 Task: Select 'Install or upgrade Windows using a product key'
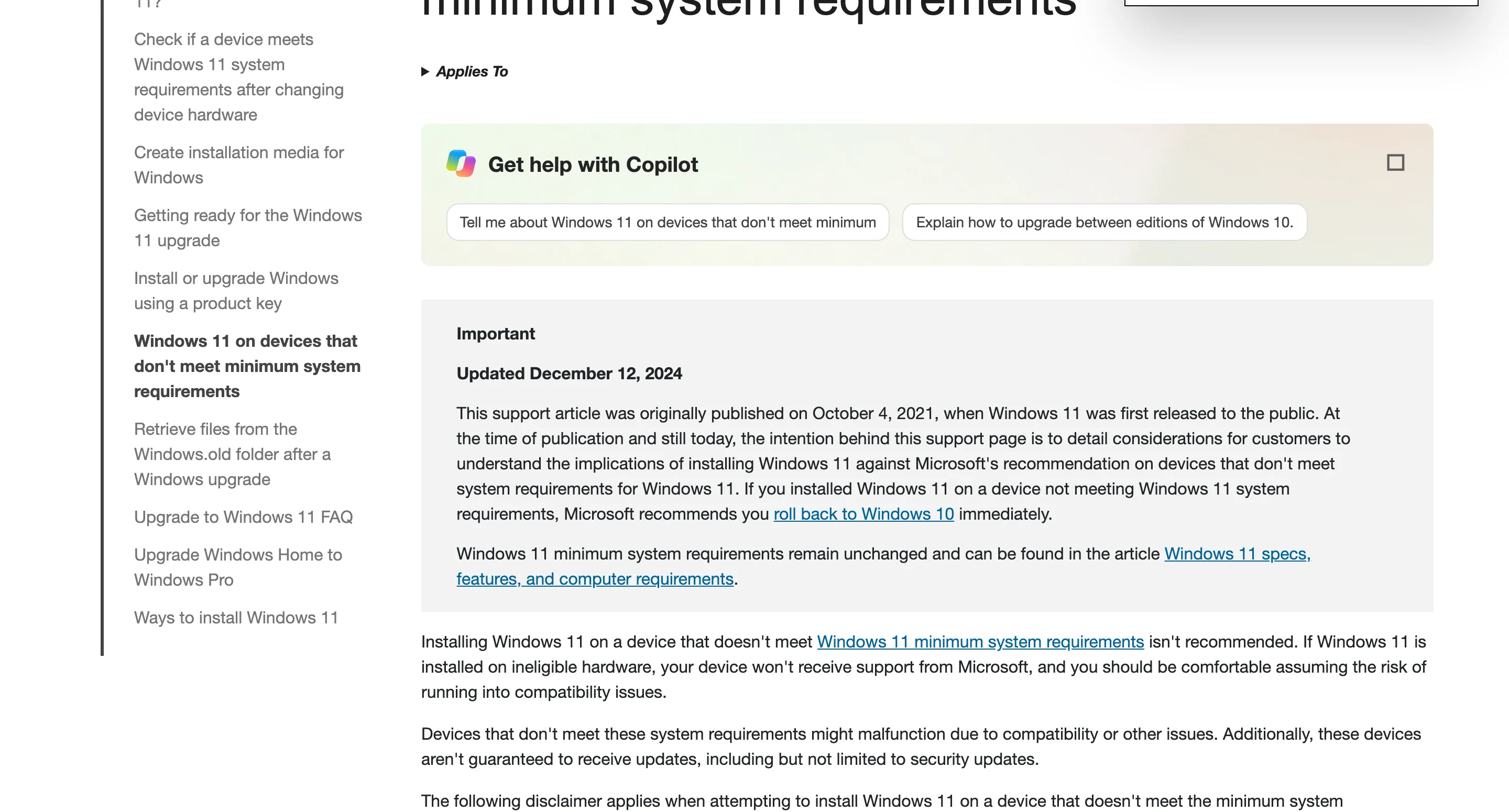(x=236, y=291)
